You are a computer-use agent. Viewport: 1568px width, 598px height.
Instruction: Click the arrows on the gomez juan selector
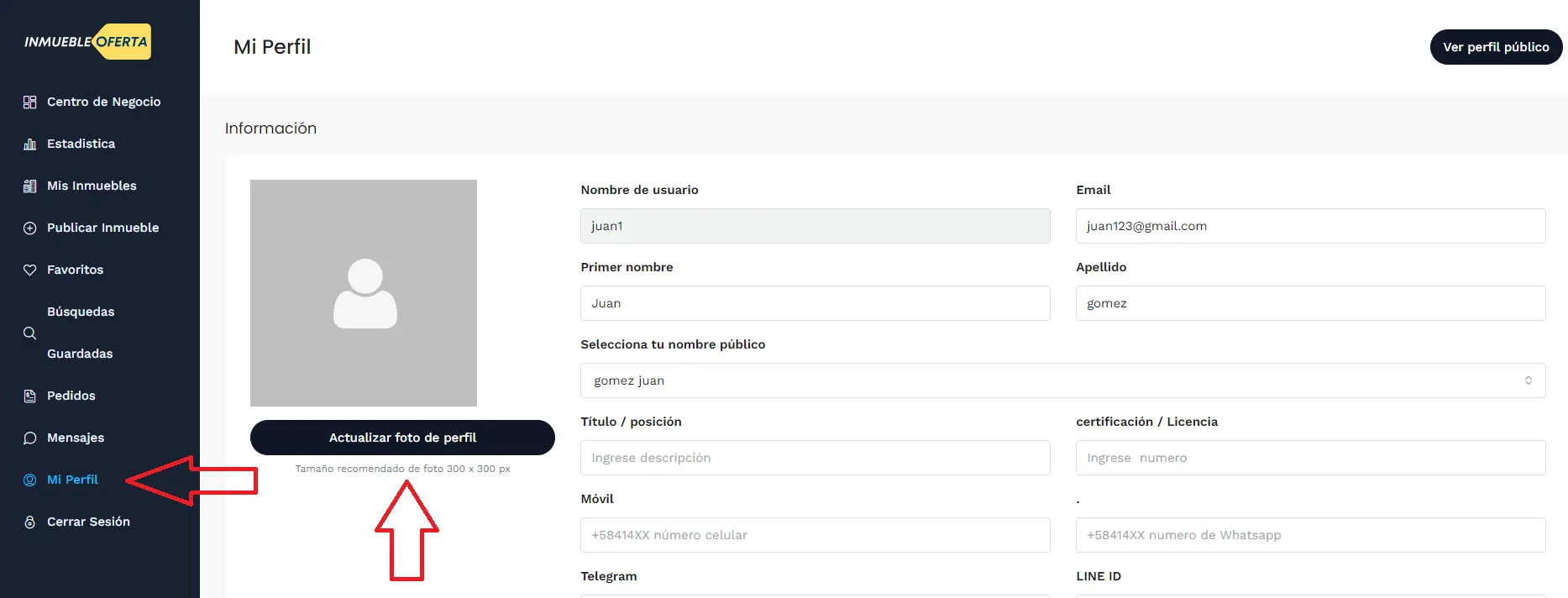click(1529, 380)
